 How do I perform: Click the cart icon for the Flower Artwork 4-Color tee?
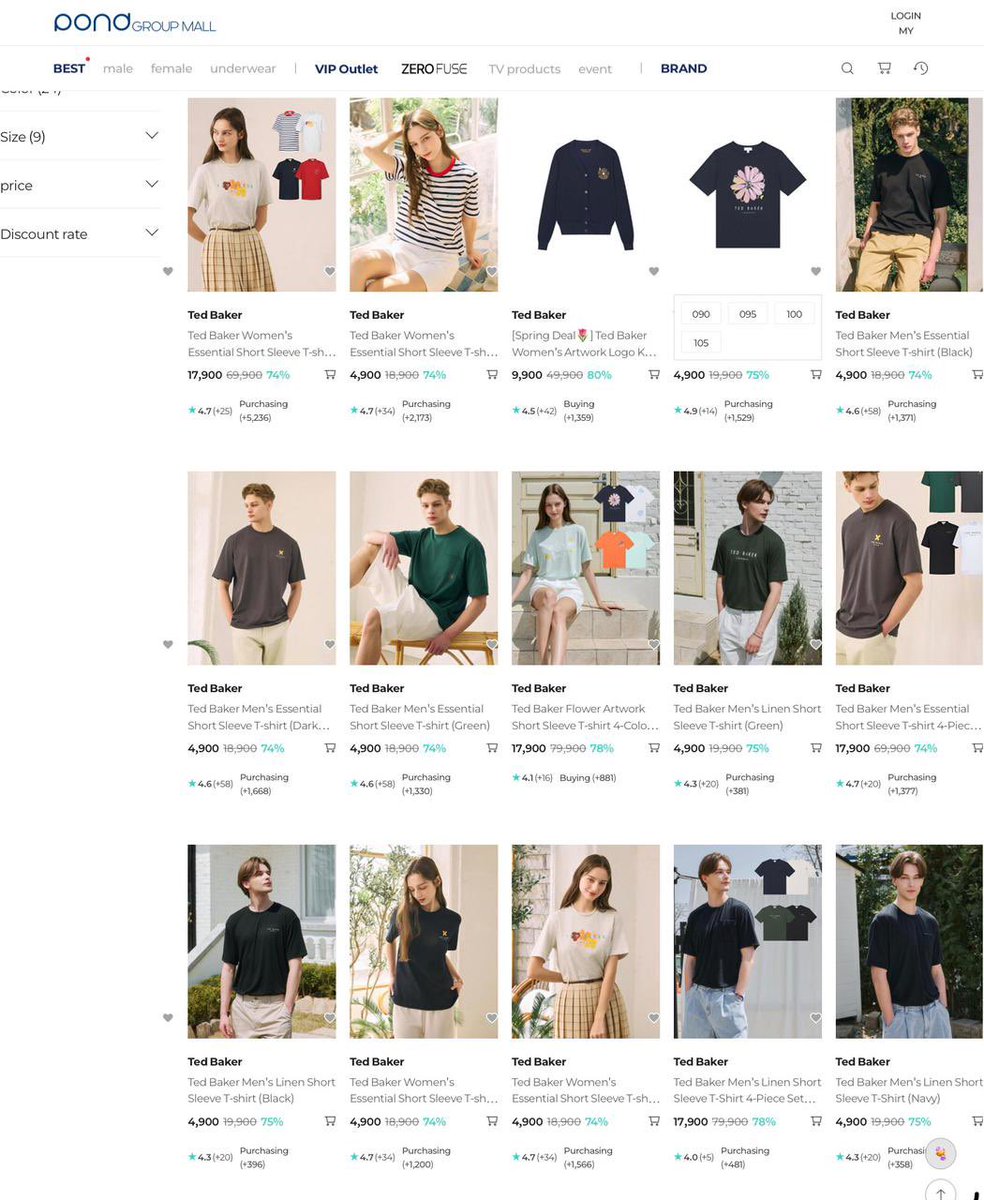point(654,748)
